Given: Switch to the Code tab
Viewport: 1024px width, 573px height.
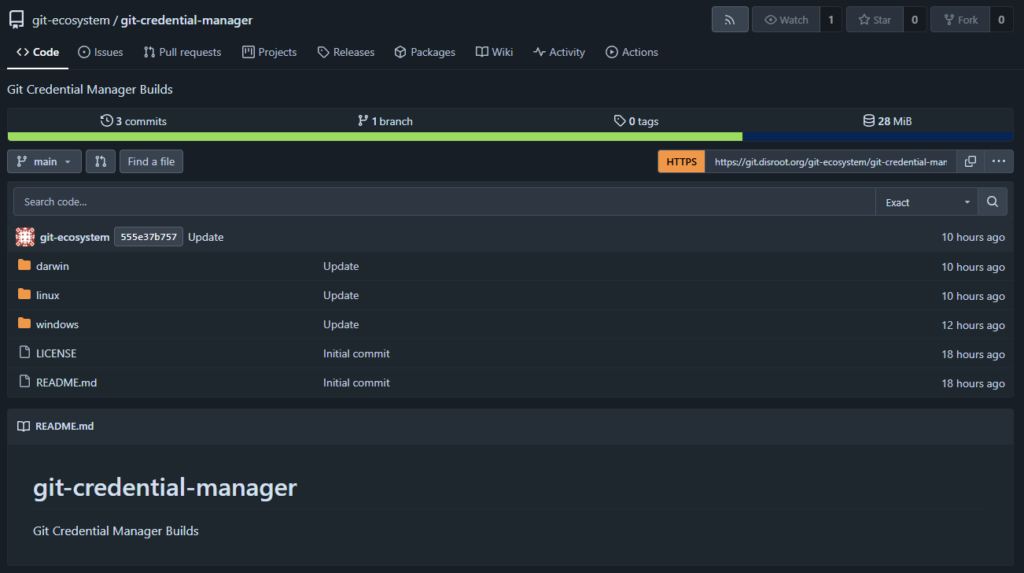Looking at the screenshot, I should coord(38,52).
